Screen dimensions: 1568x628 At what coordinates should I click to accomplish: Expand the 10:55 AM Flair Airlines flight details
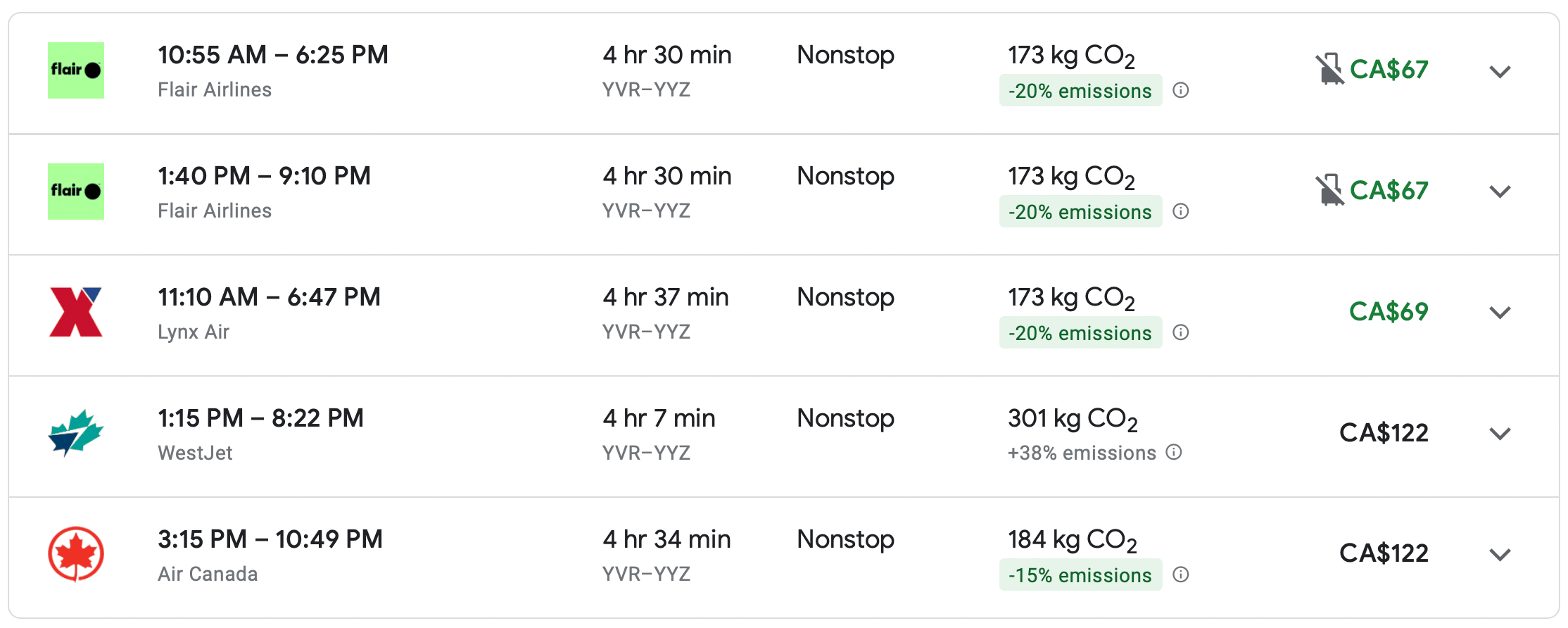[x=1500, y=71]
